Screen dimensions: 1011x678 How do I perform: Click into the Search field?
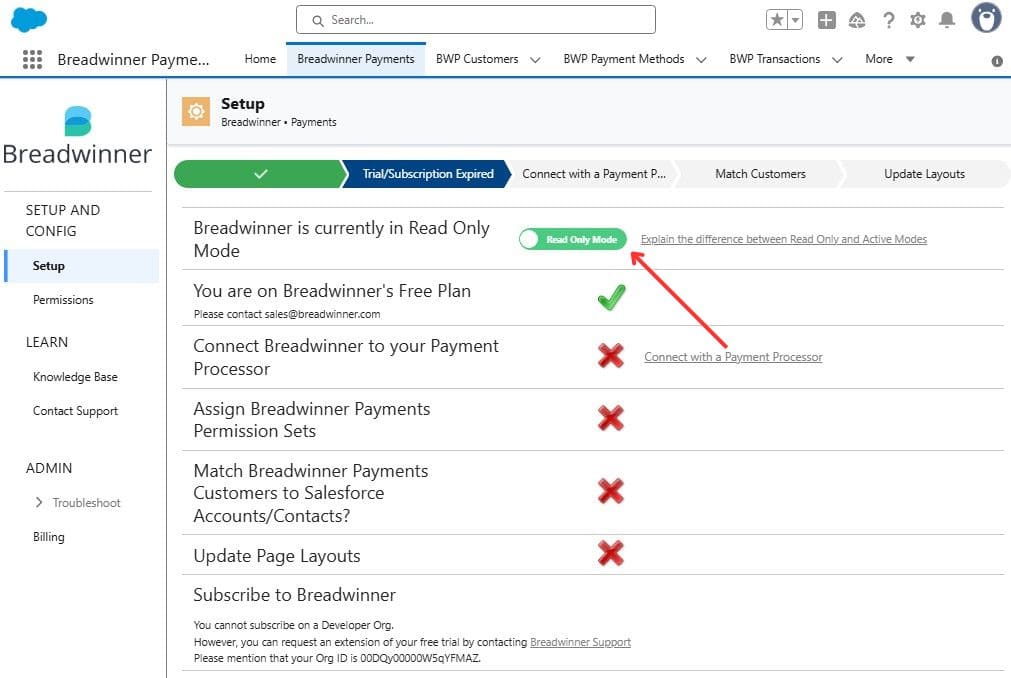(x=476, y=20)
